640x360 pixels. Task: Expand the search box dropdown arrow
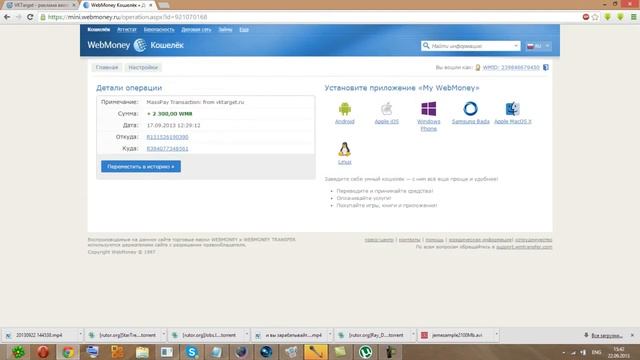tap(516, 46)
